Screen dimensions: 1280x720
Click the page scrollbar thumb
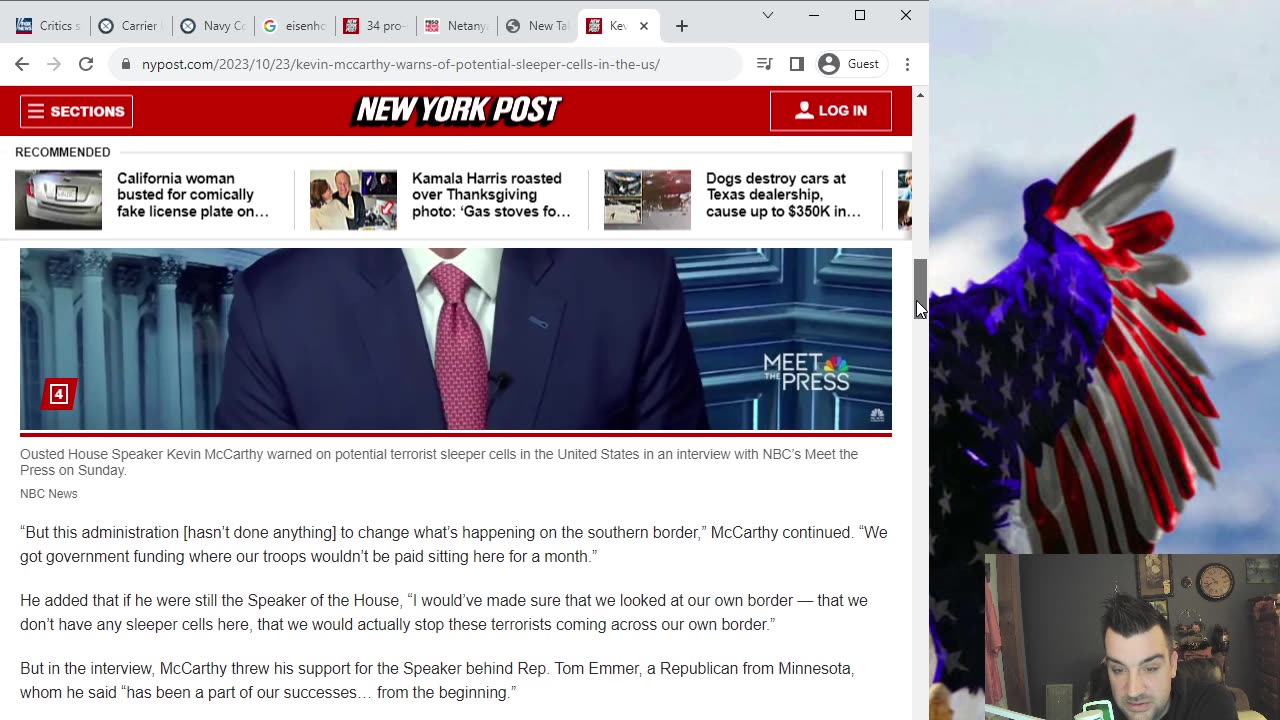point(921,288)
